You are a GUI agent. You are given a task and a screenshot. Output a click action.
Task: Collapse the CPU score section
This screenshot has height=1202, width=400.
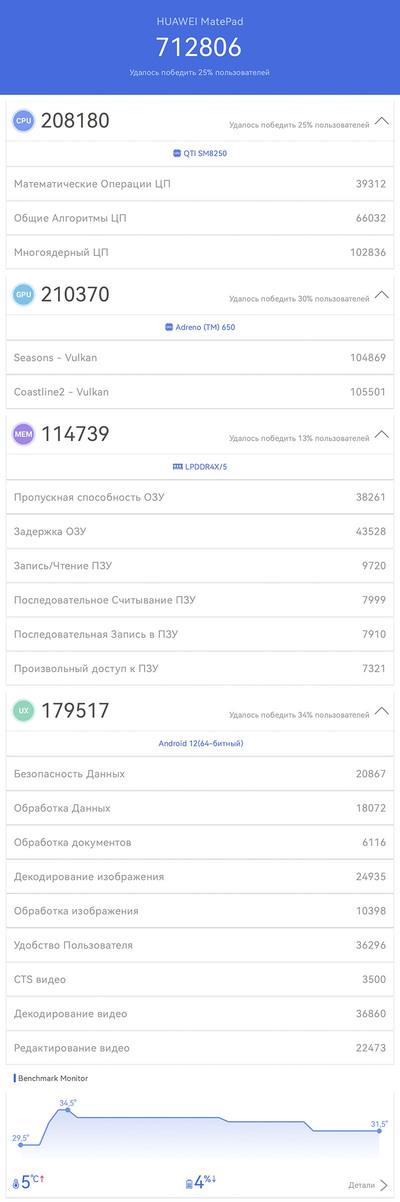[x=382, y=121]
